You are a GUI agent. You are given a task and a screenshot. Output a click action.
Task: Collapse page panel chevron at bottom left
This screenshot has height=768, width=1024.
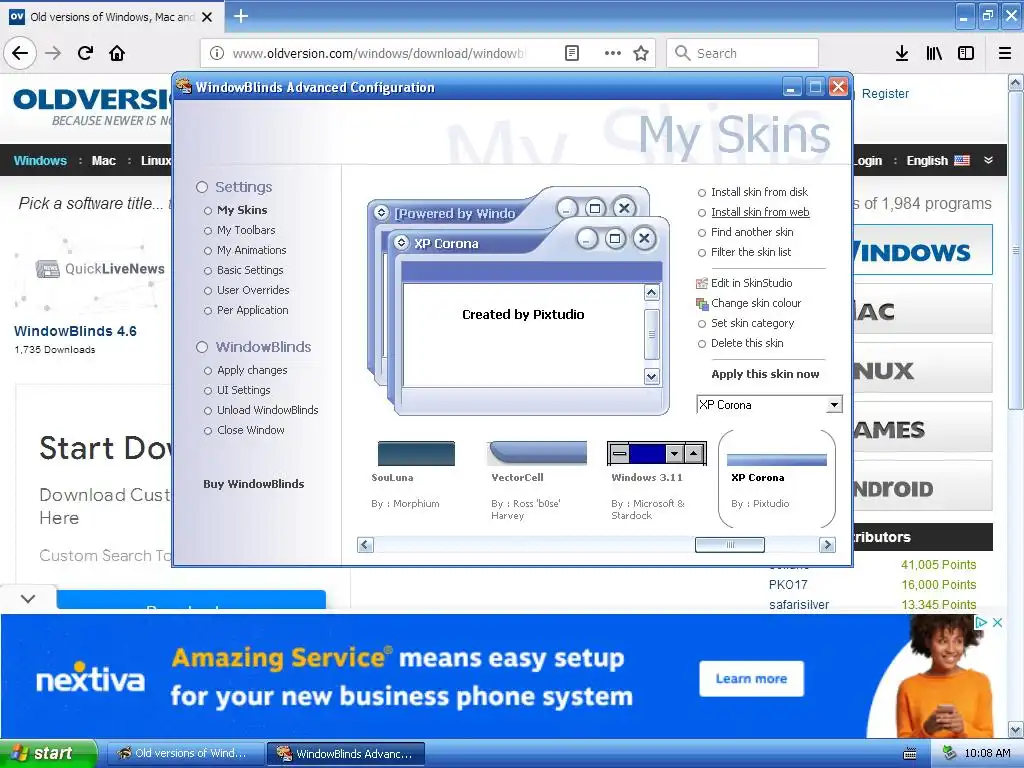click(28, 598)
